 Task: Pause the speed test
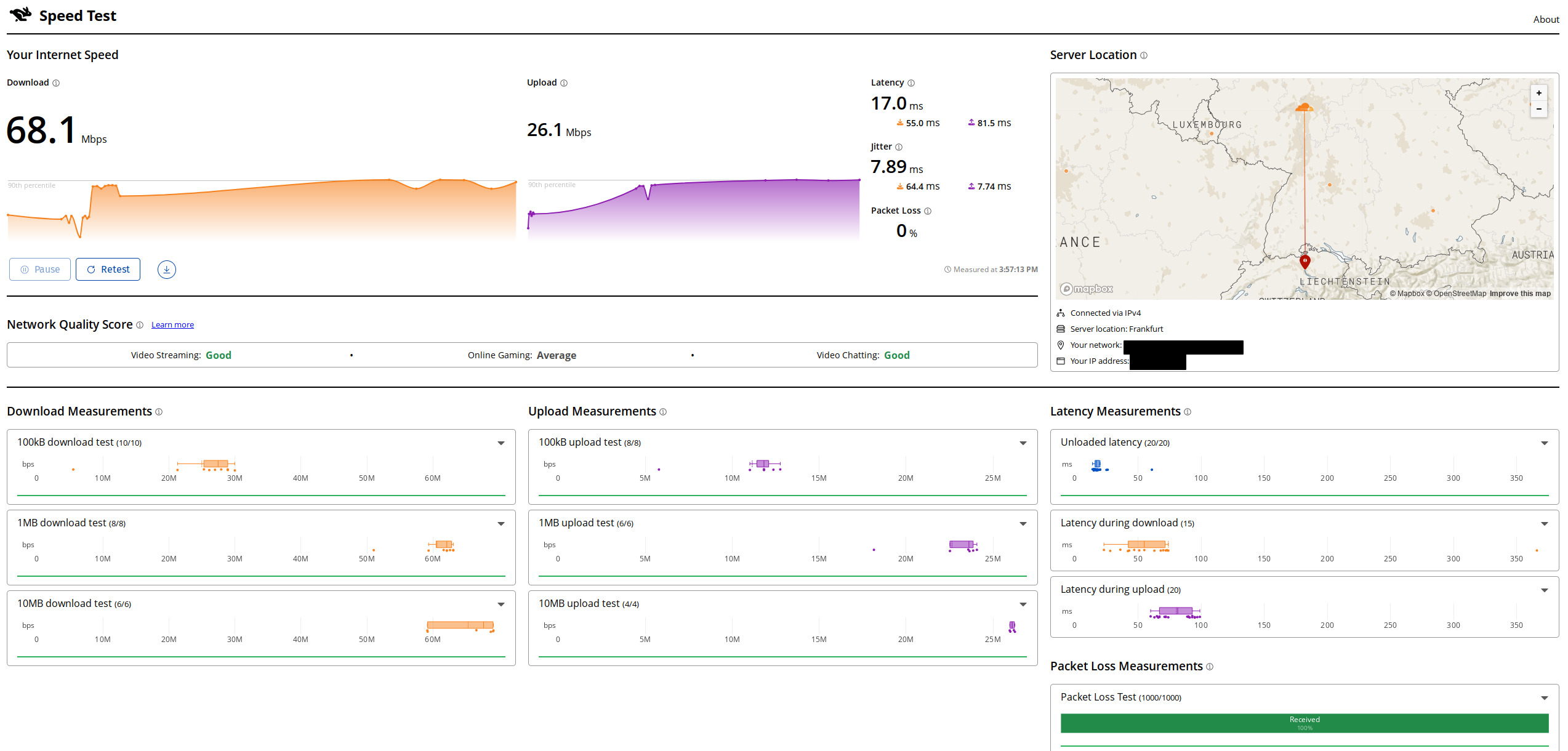40,270
